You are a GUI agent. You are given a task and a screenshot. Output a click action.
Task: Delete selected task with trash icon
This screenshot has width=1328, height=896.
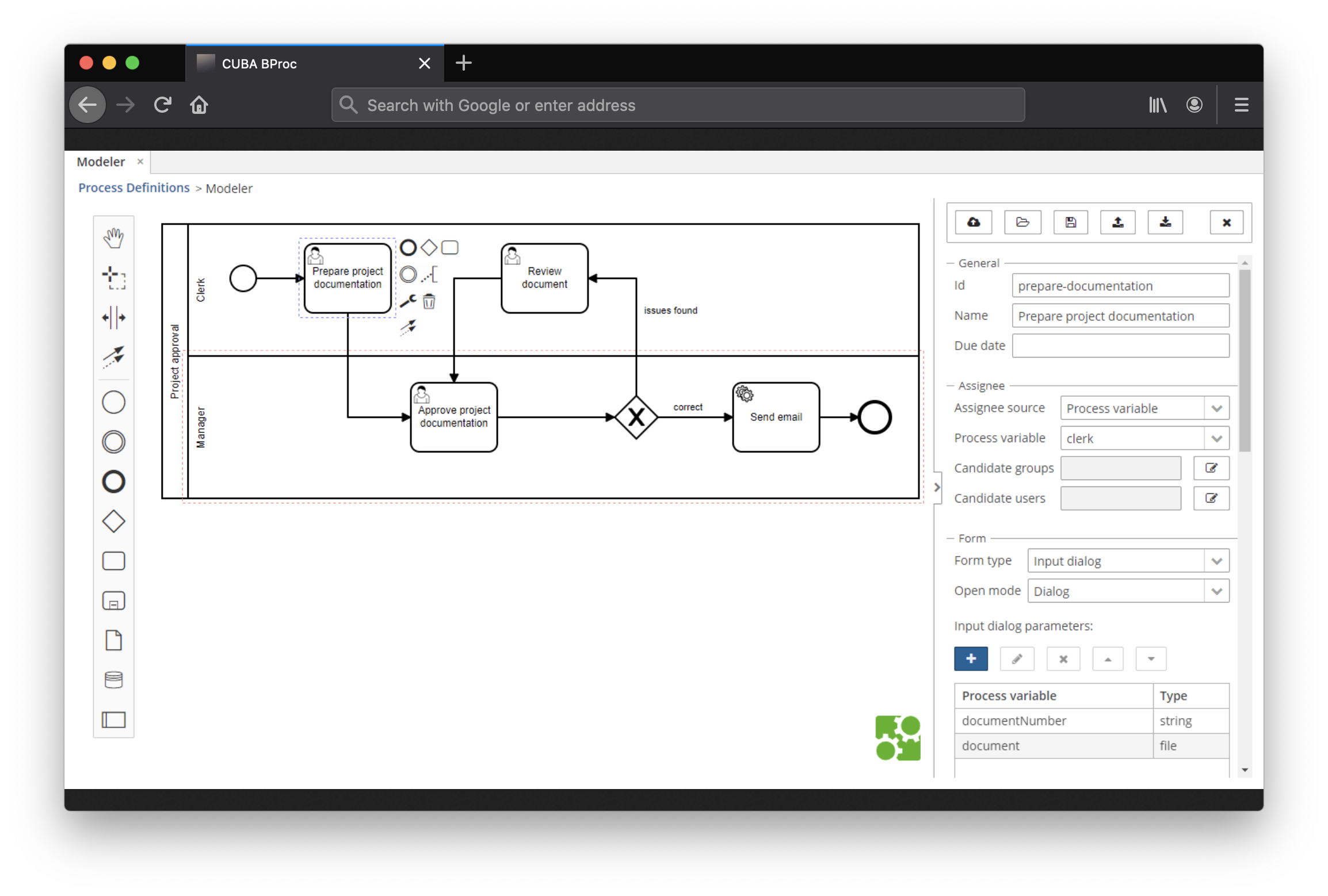(x=429, y=301)
